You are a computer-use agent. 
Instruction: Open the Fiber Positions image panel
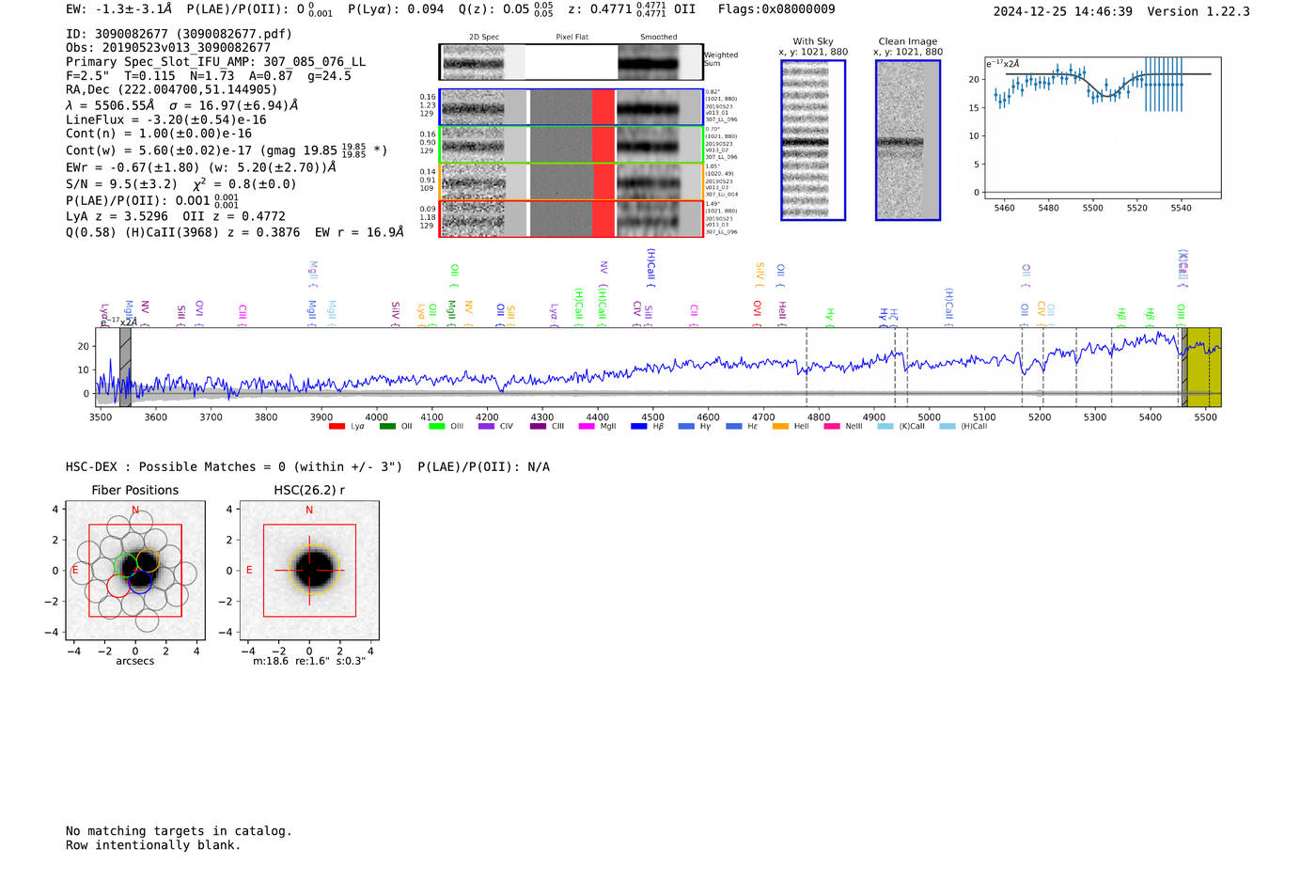coord(135,571)
